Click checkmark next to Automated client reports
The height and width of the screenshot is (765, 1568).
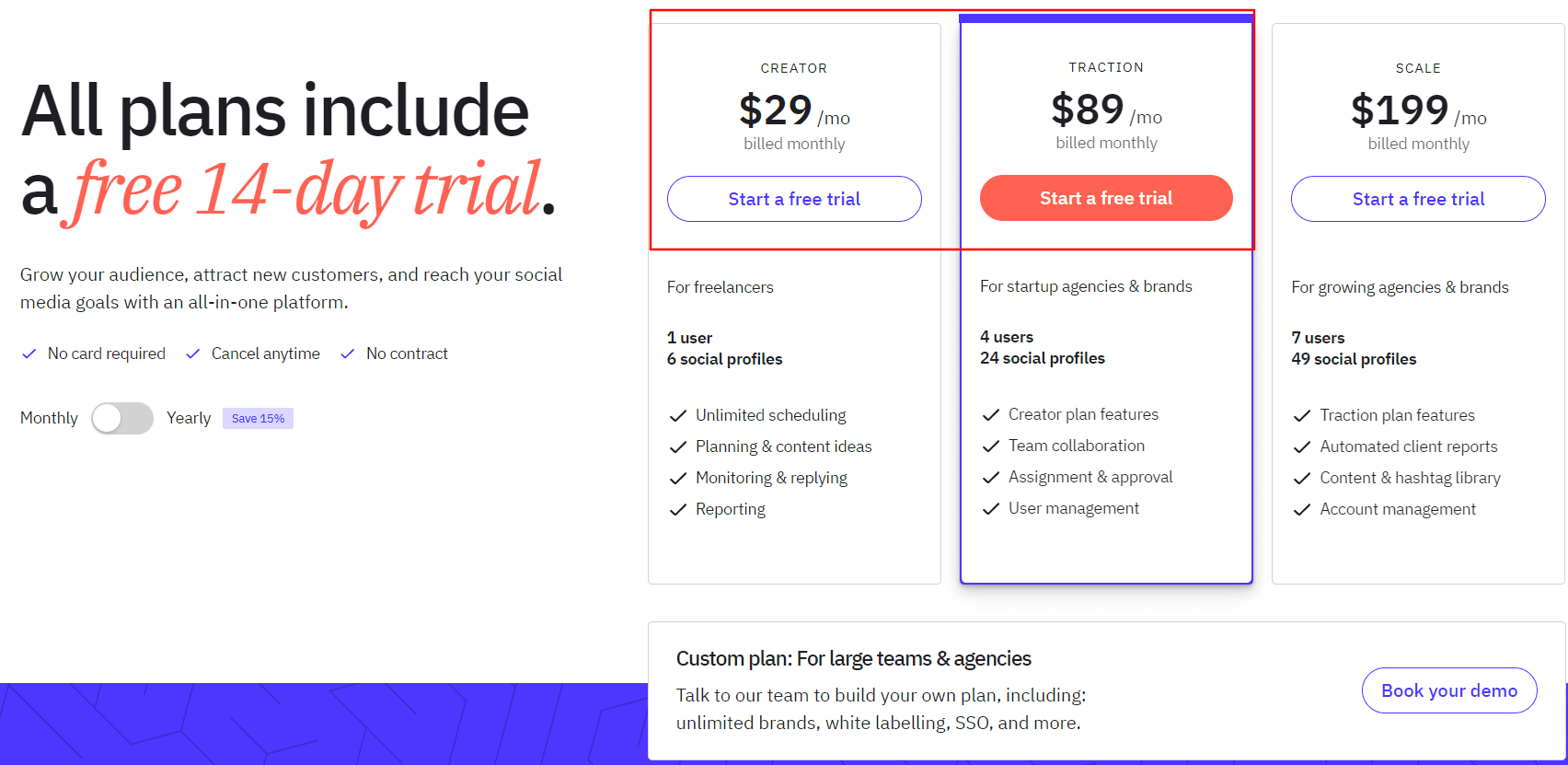pos(1302,447)
